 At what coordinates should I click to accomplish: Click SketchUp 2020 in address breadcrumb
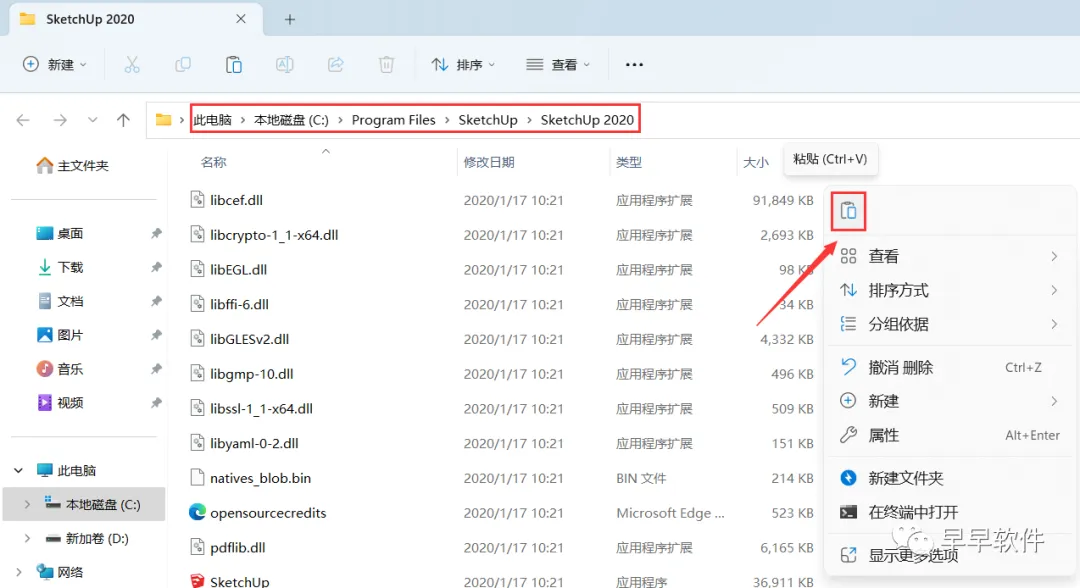click(587, 120)
